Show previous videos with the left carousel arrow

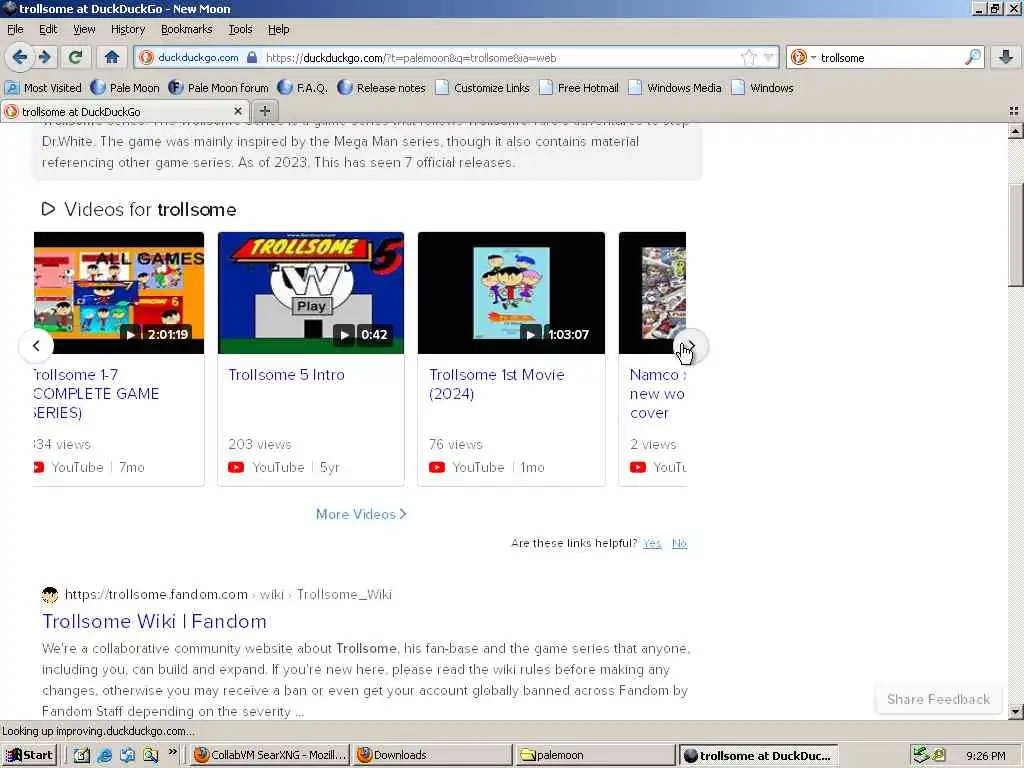[x=37, y=346]
